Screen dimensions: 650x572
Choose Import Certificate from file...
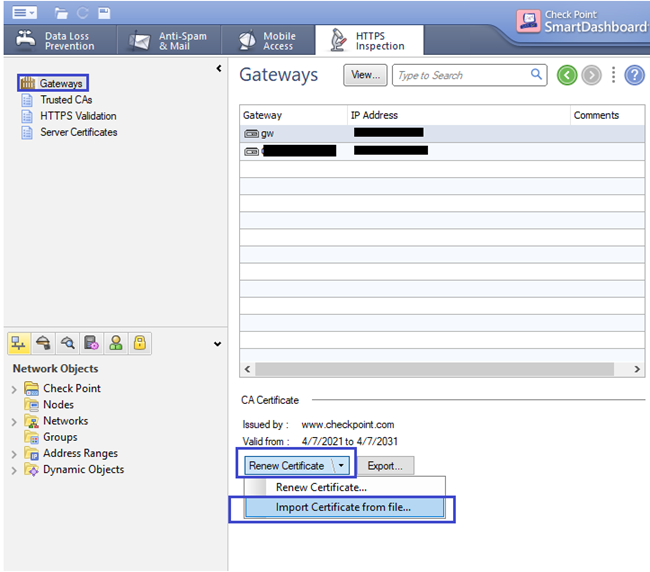click(x=344, y=507)
